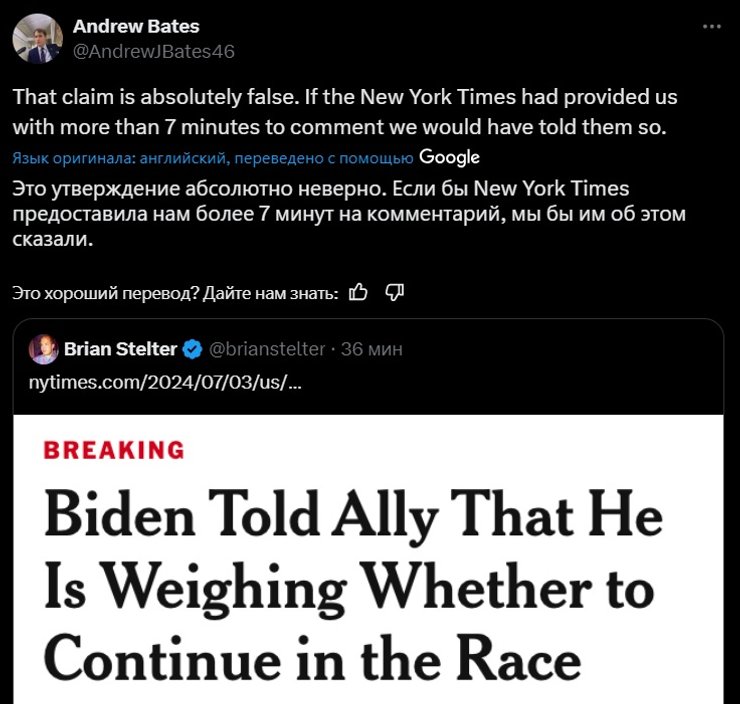The width and height of the screenshot is (740, 704).
Task: Open the @brianstelter handle
Action: 266,349
